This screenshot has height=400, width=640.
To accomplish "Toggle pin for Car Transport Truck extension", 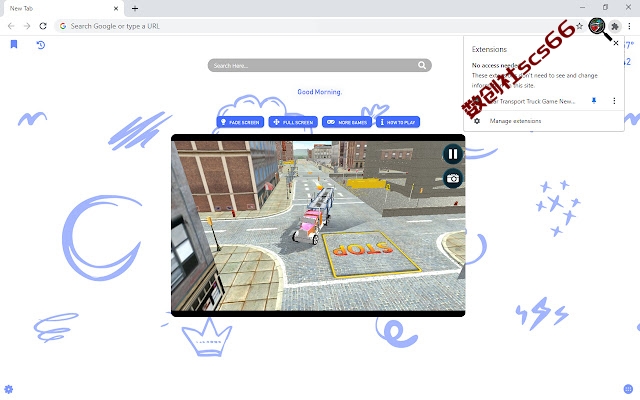I will coord(594,100).
